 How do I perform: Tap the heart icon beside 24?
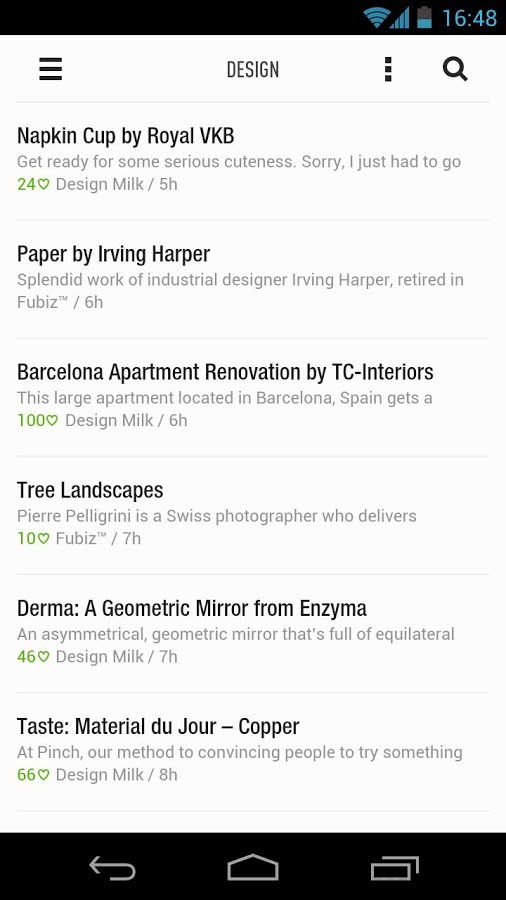(x=44, y=185)
